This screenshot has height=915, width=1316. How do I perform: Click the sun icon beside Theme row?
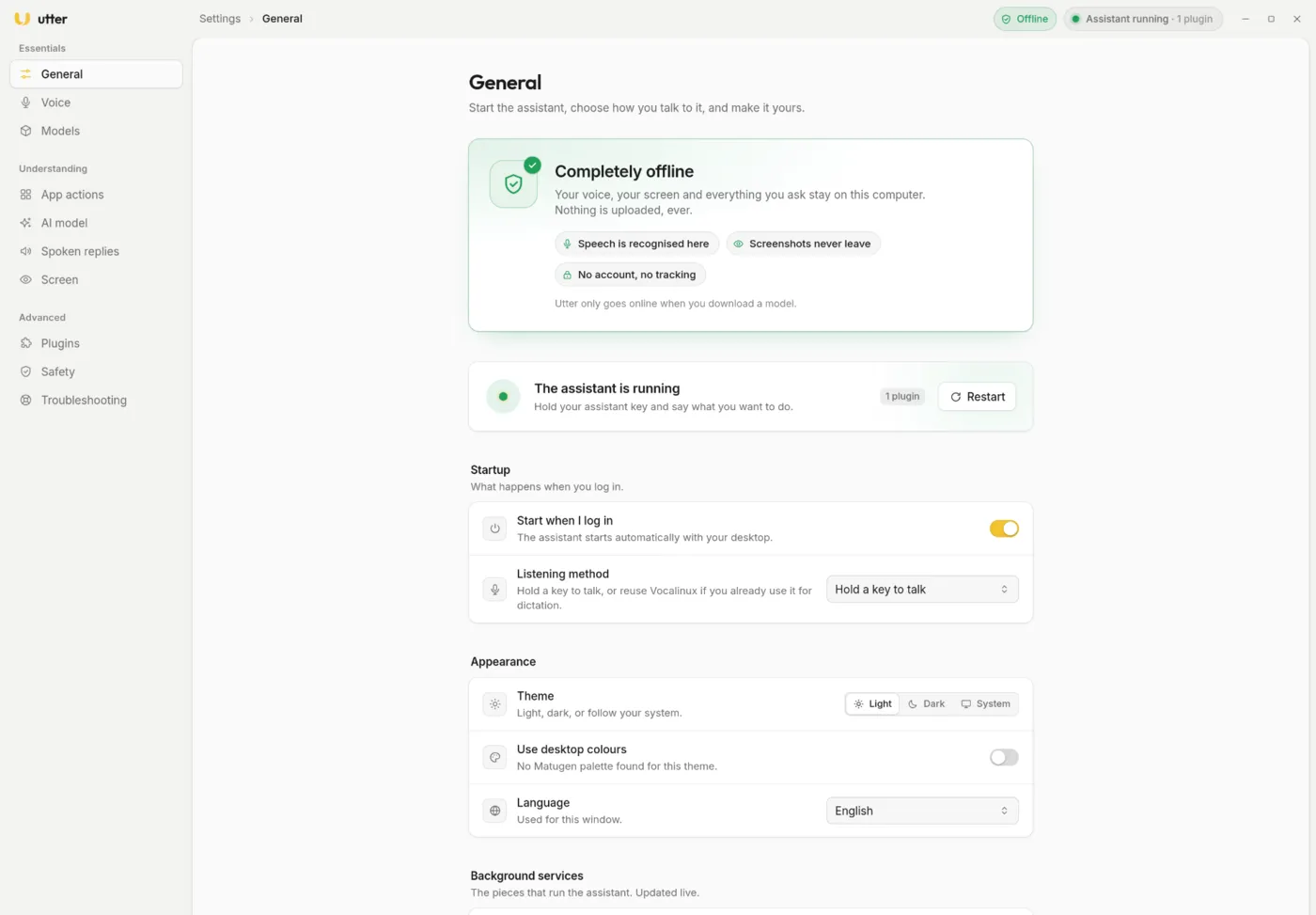click(x=495, y=704)
